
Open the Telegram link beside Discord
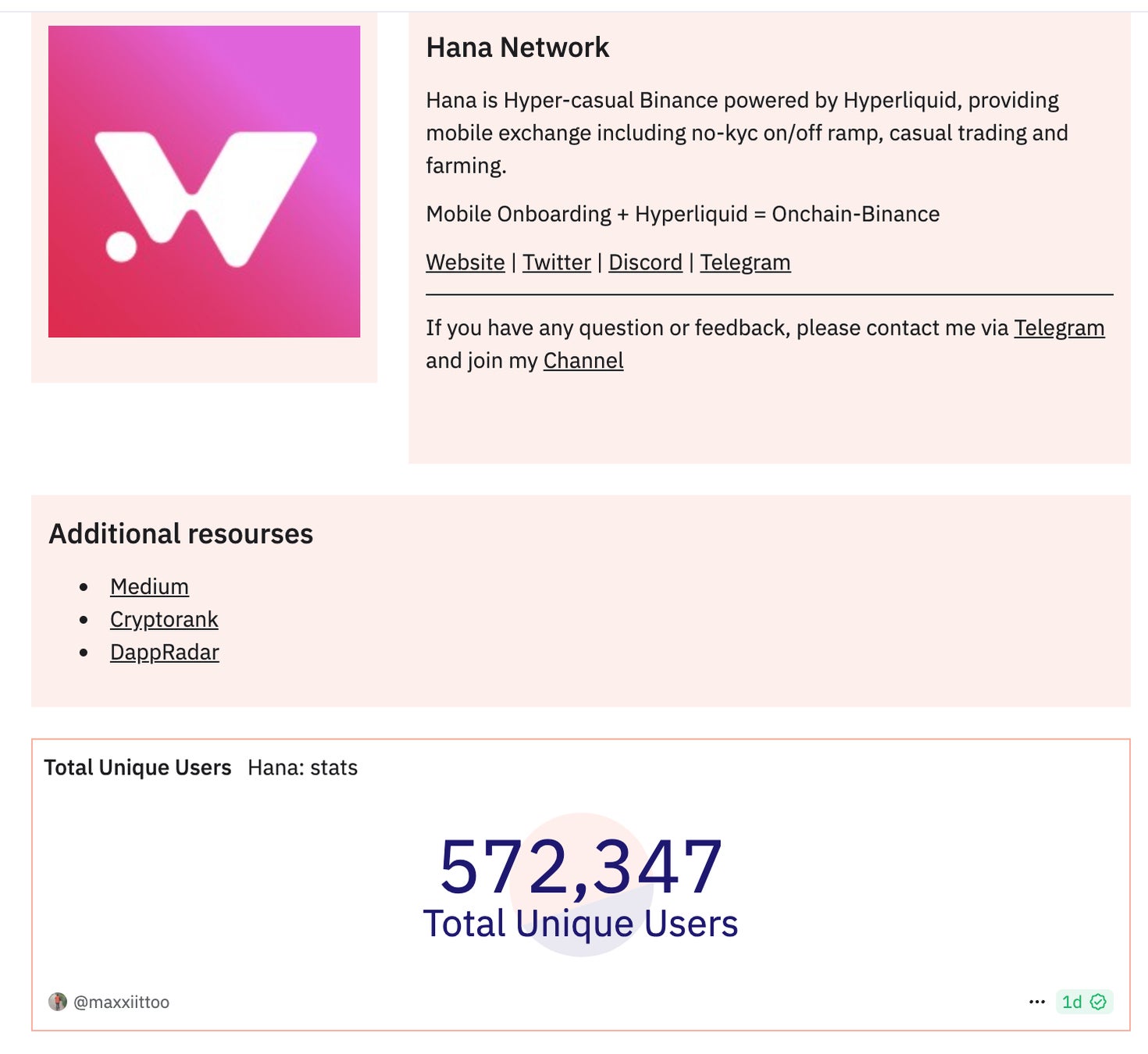pos(745,262)
